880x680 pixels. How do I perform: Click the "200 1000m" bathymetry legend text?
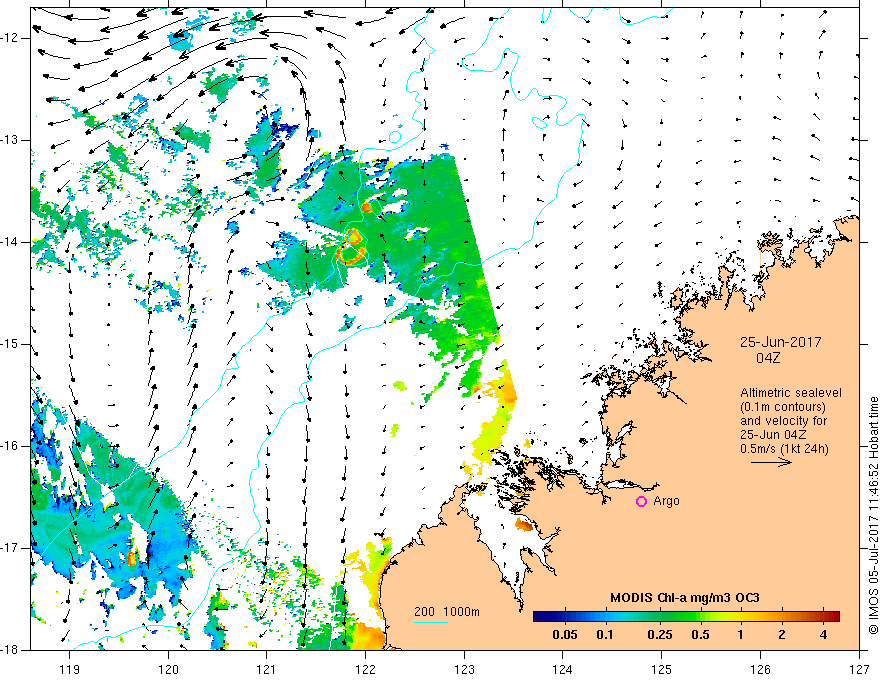pos(447,612)
